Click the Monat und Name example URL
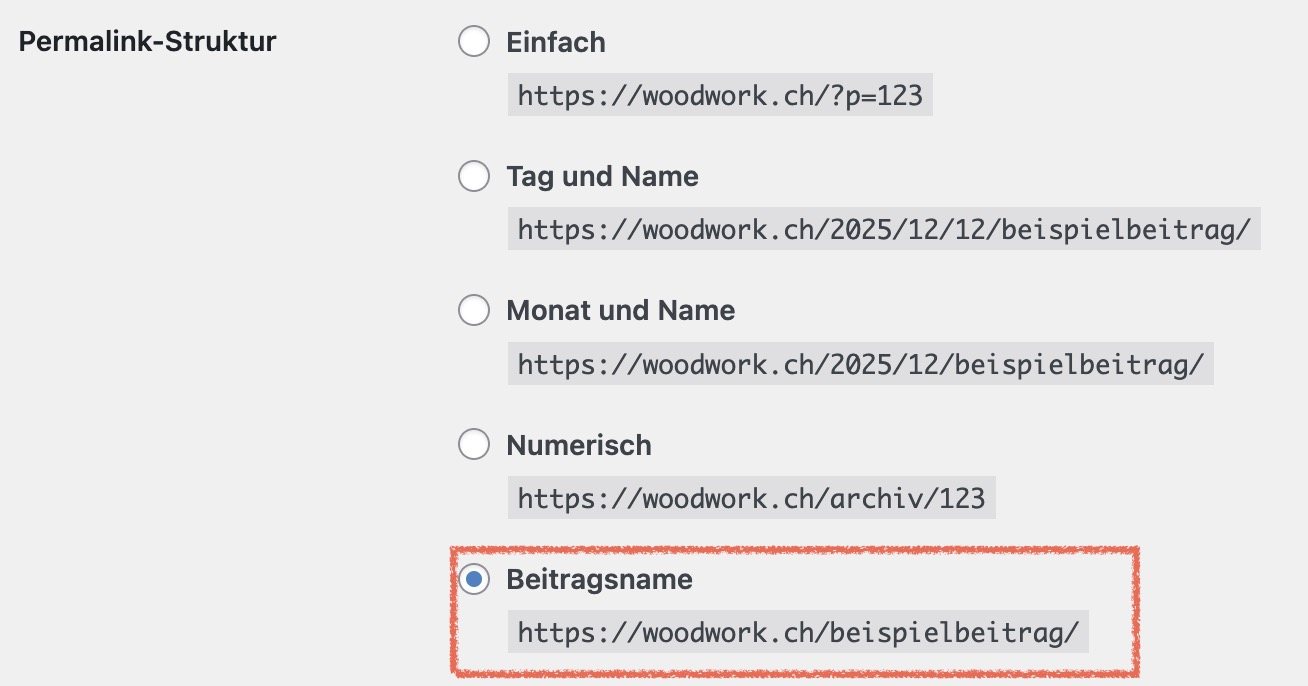This screenshot has height=686, width=1308. pyautogui.click(x=860, y=364)
